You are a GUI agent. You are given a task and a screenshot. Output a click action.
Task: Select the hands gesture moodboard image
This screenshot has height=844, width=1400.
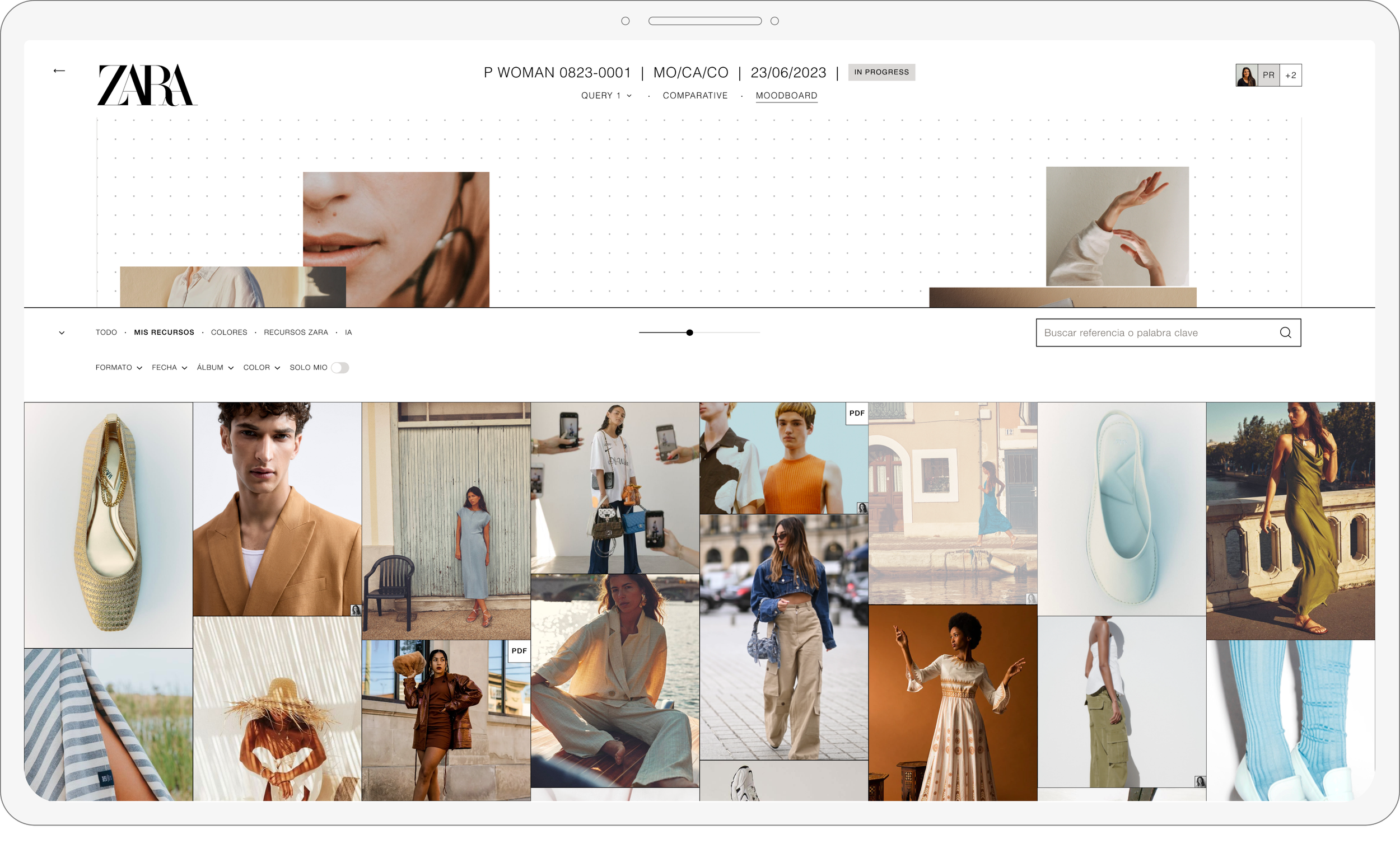tap(1117, 226)
